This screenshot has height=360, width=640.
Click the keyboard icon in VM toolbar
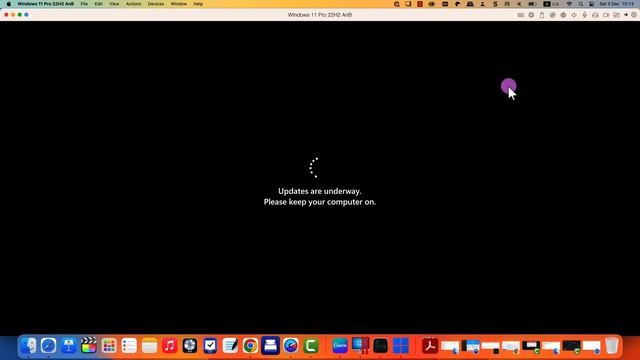click(520, 15)
